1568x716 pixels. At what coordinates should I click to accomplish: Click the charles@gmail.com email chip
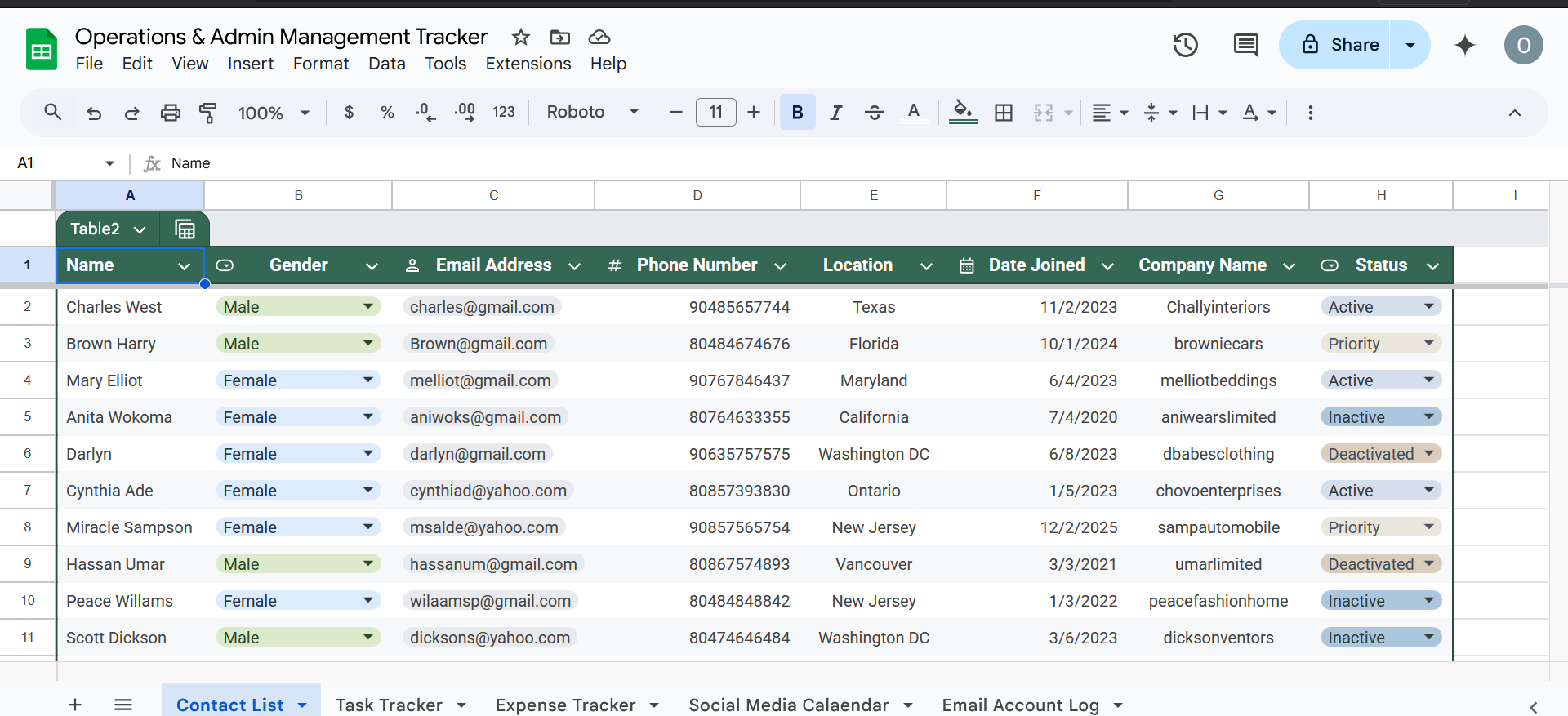coord(482,307)
